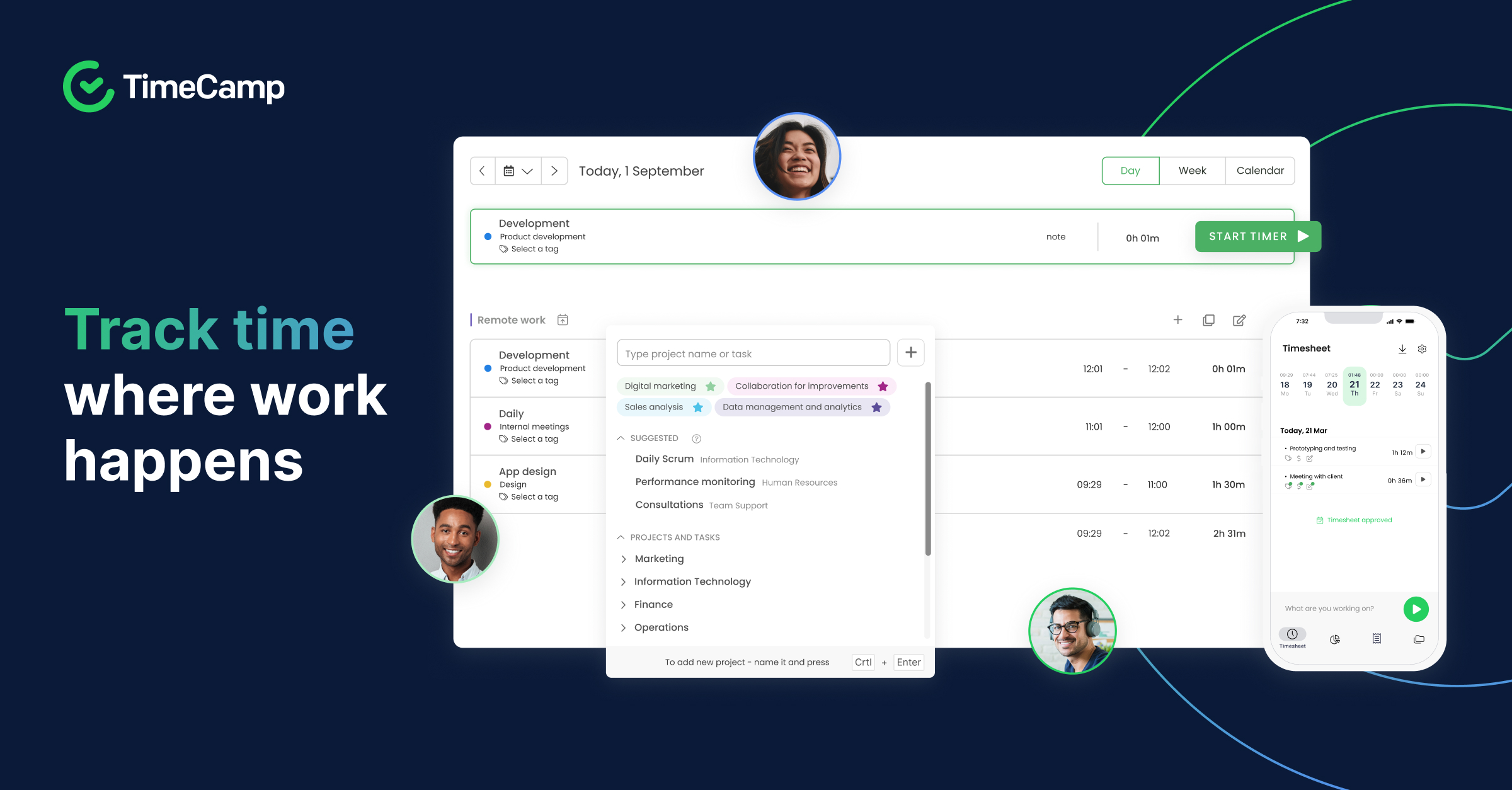Click the download icon on mobile Timesheet header

[1402, 348]
